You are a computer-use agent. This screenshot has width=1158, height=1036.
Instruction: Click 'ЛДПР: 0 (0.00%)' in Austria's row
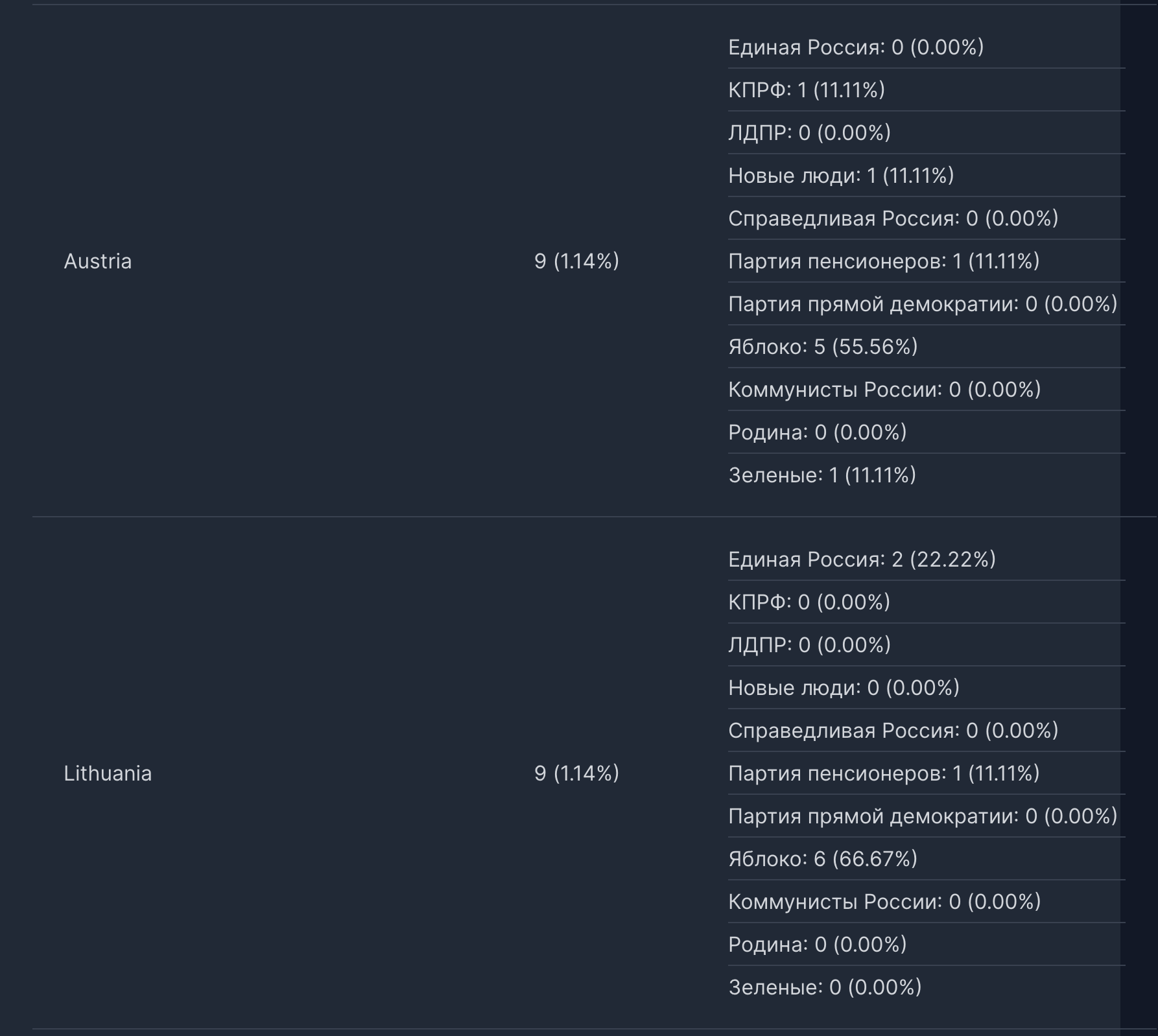(809, 133)
